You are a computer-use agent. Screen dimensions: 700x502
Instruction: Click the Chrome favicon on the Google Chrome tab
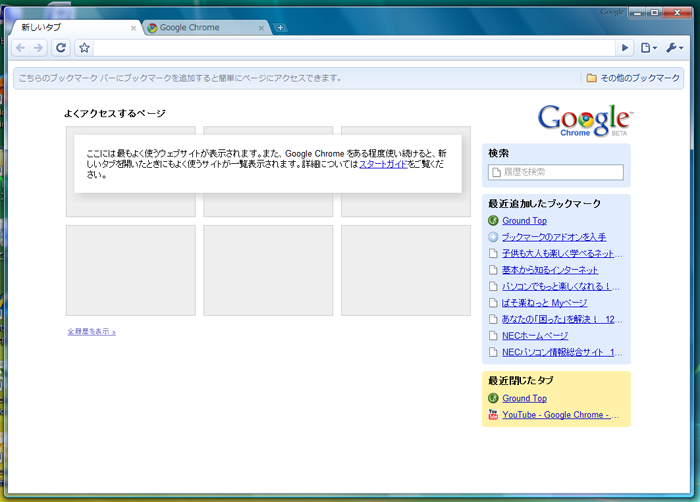(x=152, y=28)
